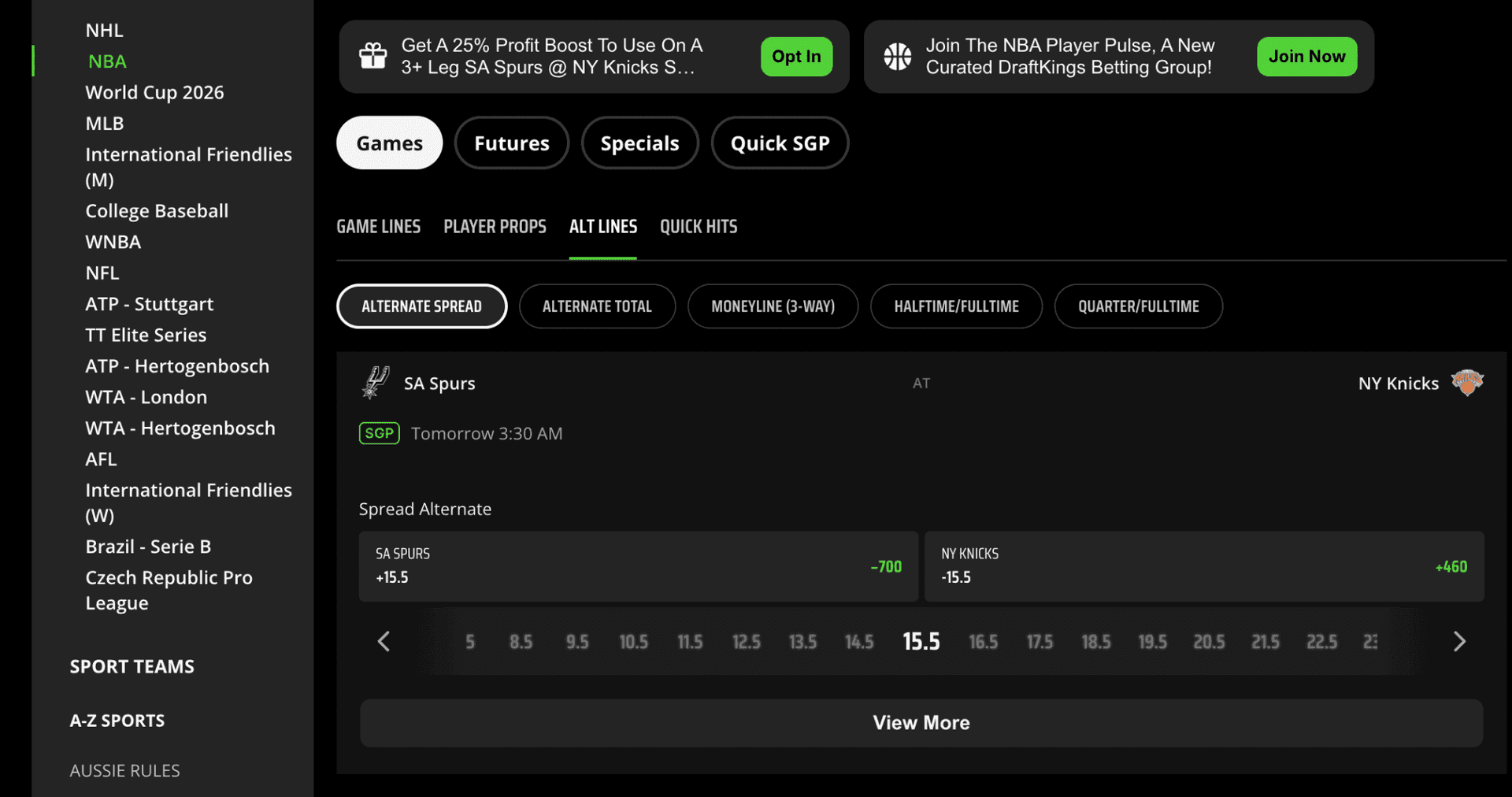Set the spread selector to 20.5
The height and width of the screenshot is (797, 1512).
1210,642
